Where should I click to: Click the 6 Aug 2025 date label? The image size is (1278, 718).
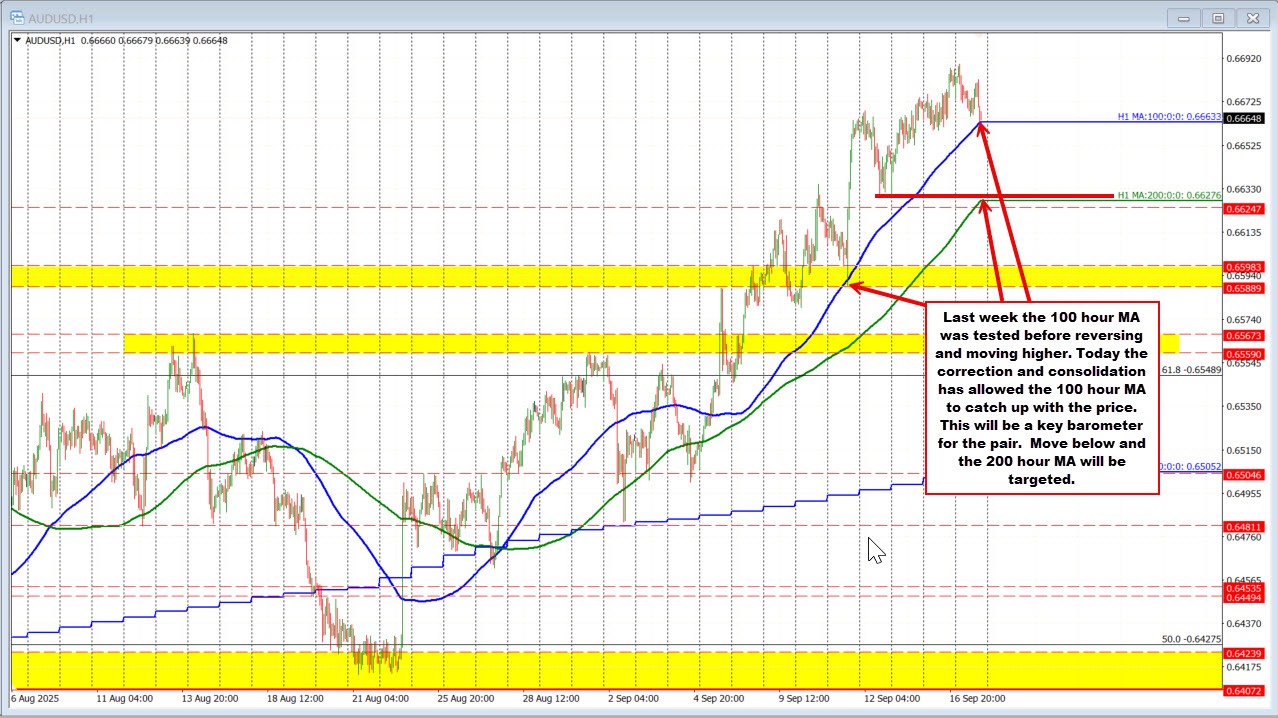pyautogui.click(x=35, y=698)
